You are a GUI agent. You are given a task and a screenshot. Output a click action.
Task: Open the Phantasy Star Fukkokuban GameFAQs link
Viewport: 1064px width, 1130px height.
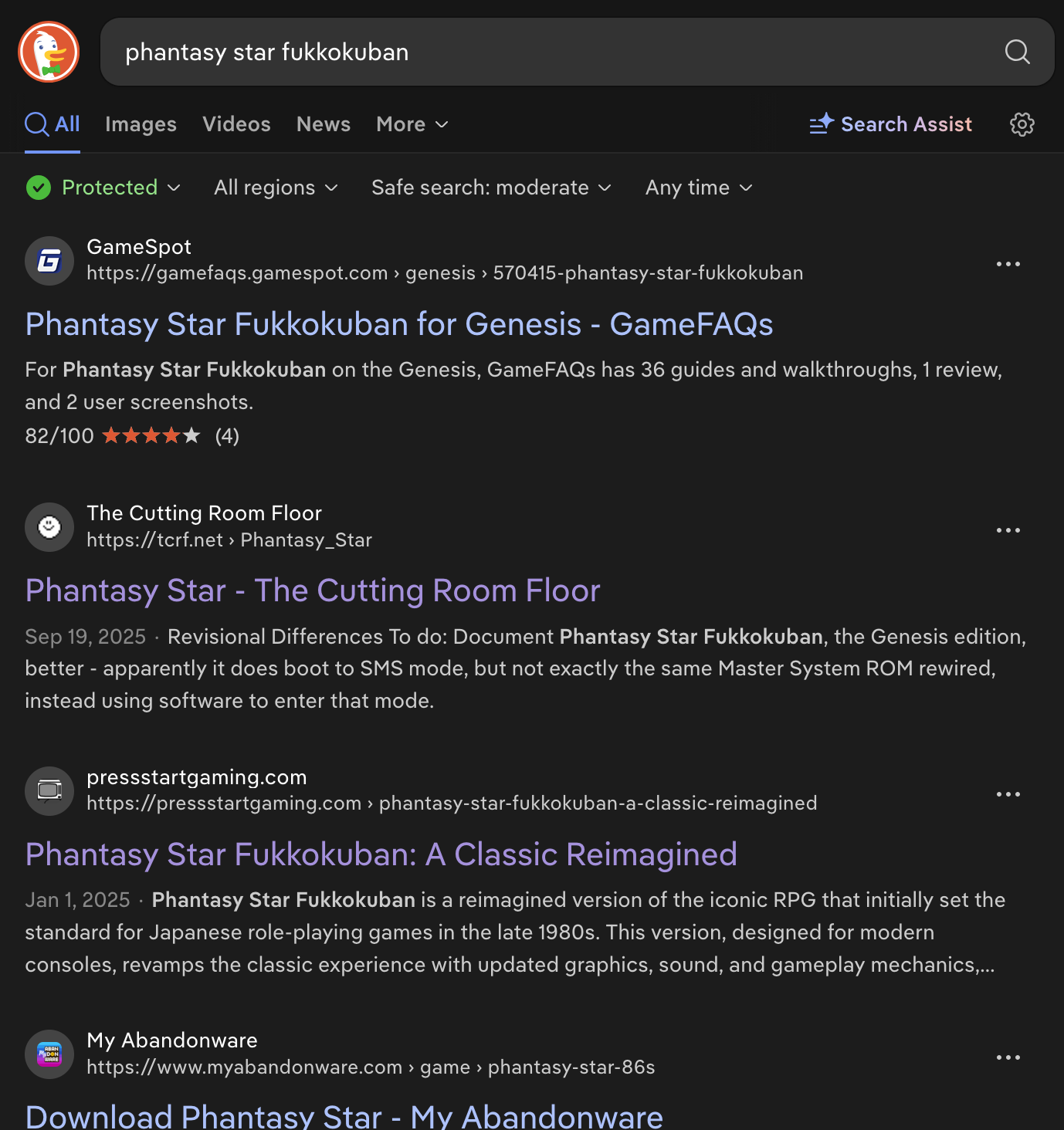[x=398, y=324]
